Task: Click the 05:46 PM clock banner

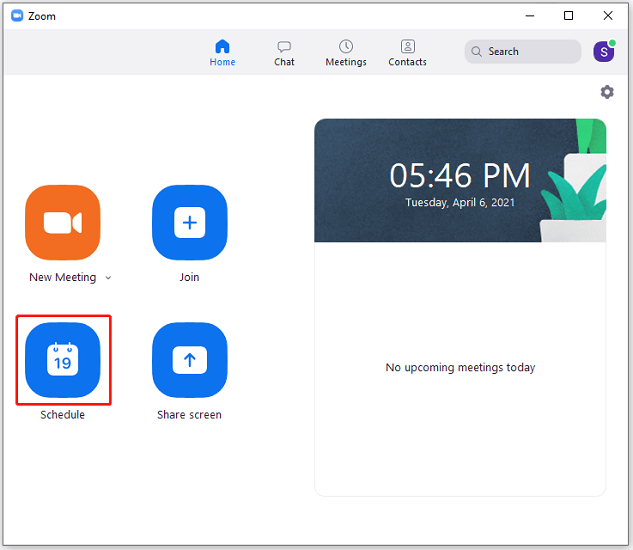Action: [x=460, y=181]
